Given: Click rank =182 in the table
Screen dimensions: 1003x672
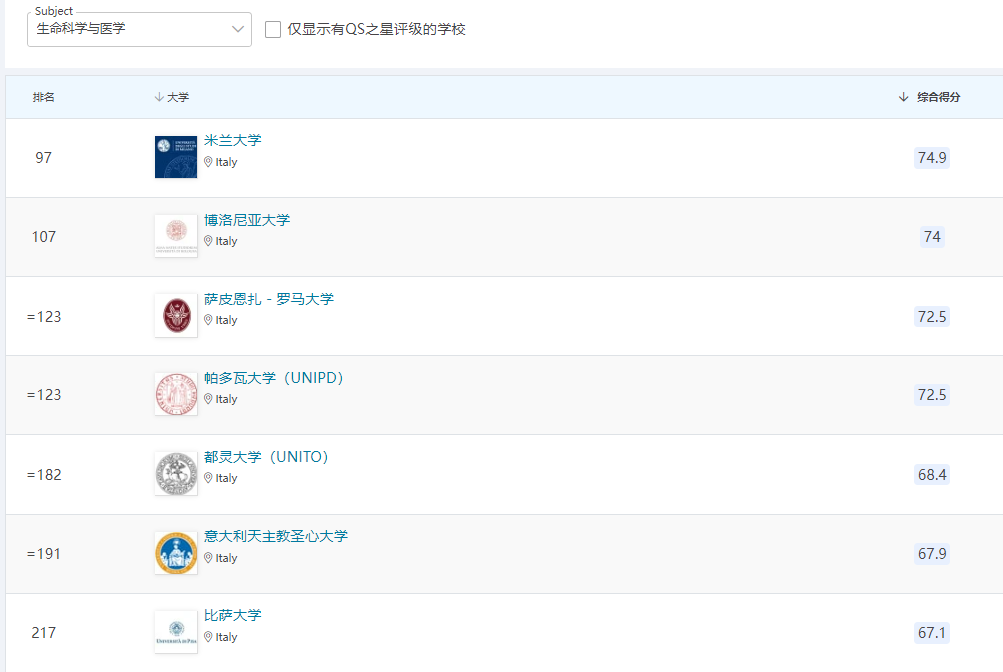Looking at the screenshot, I should (x=44, y=475).
